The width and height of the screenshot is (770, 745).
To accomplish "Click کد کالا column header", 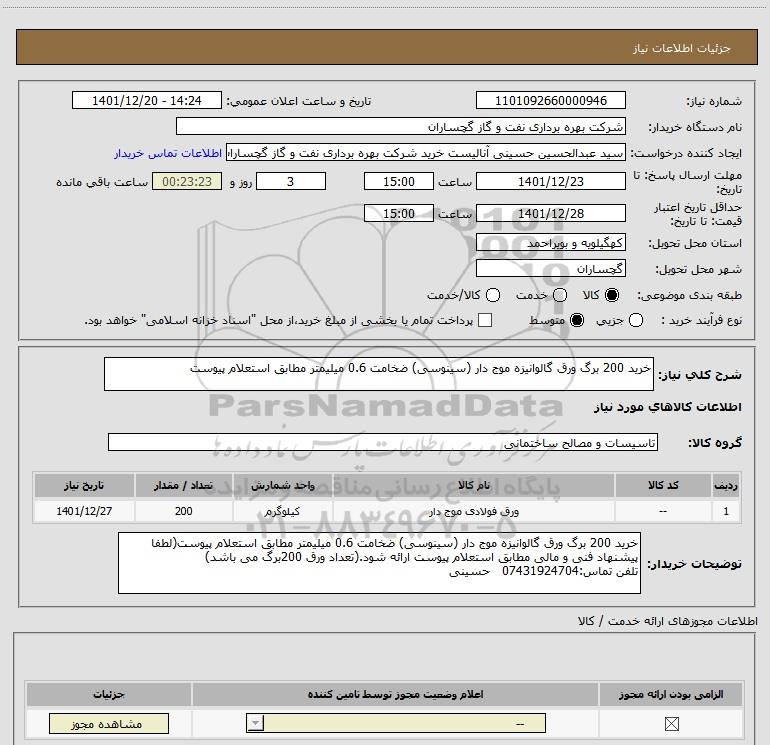I will (x=663, y=486).
